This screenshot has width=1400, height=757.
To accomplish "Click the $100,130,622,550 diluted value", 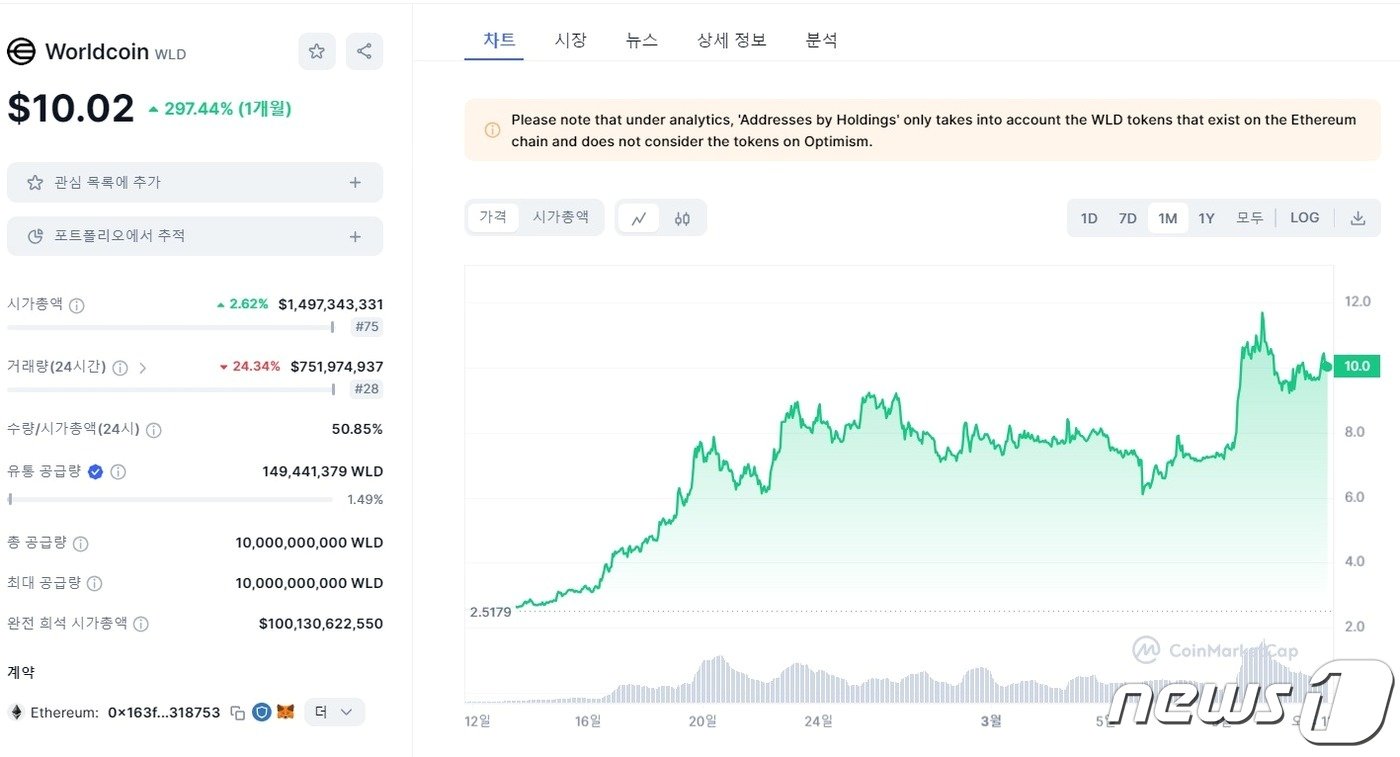I will [x=321, y=624].
